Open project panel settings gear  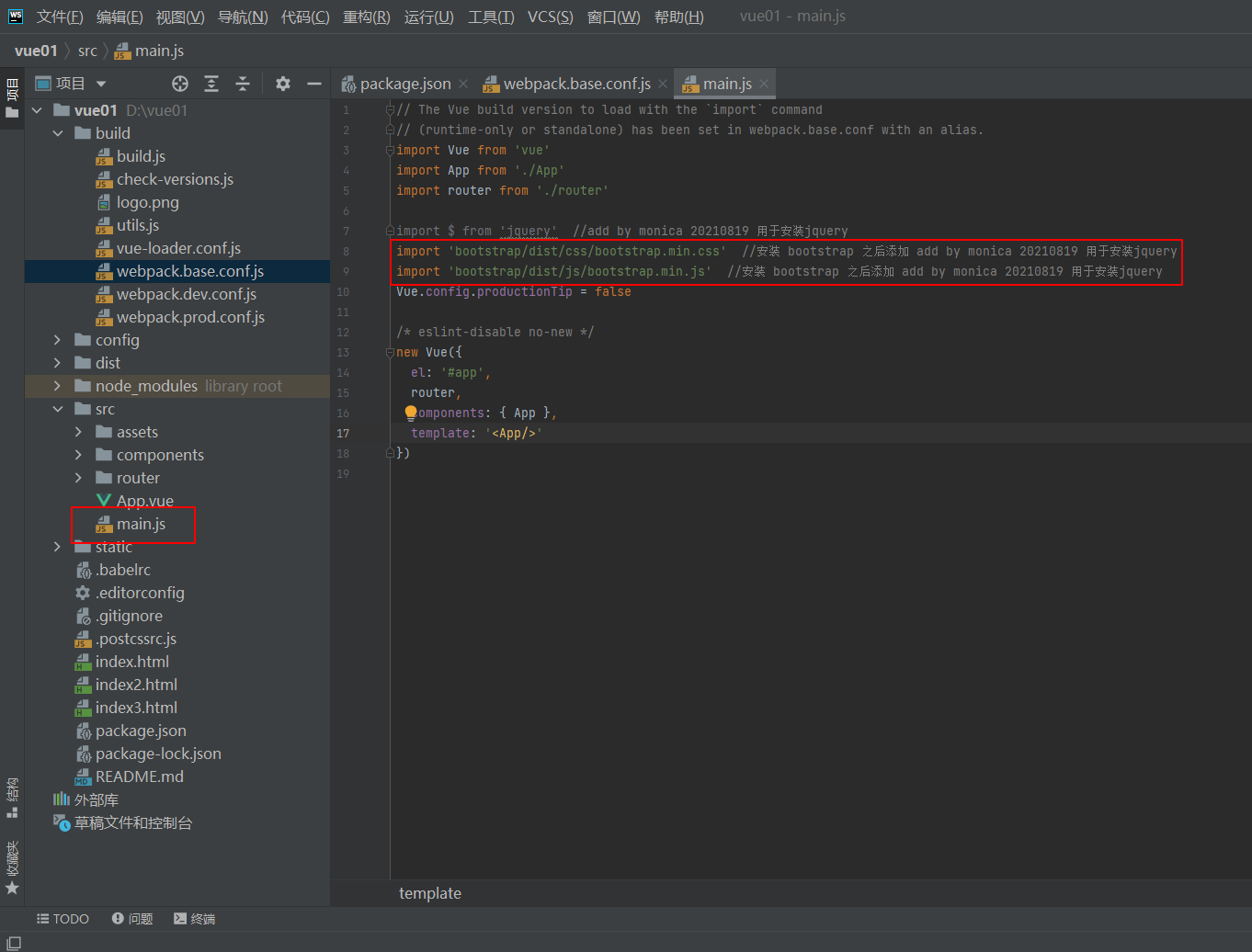point(283,84)
